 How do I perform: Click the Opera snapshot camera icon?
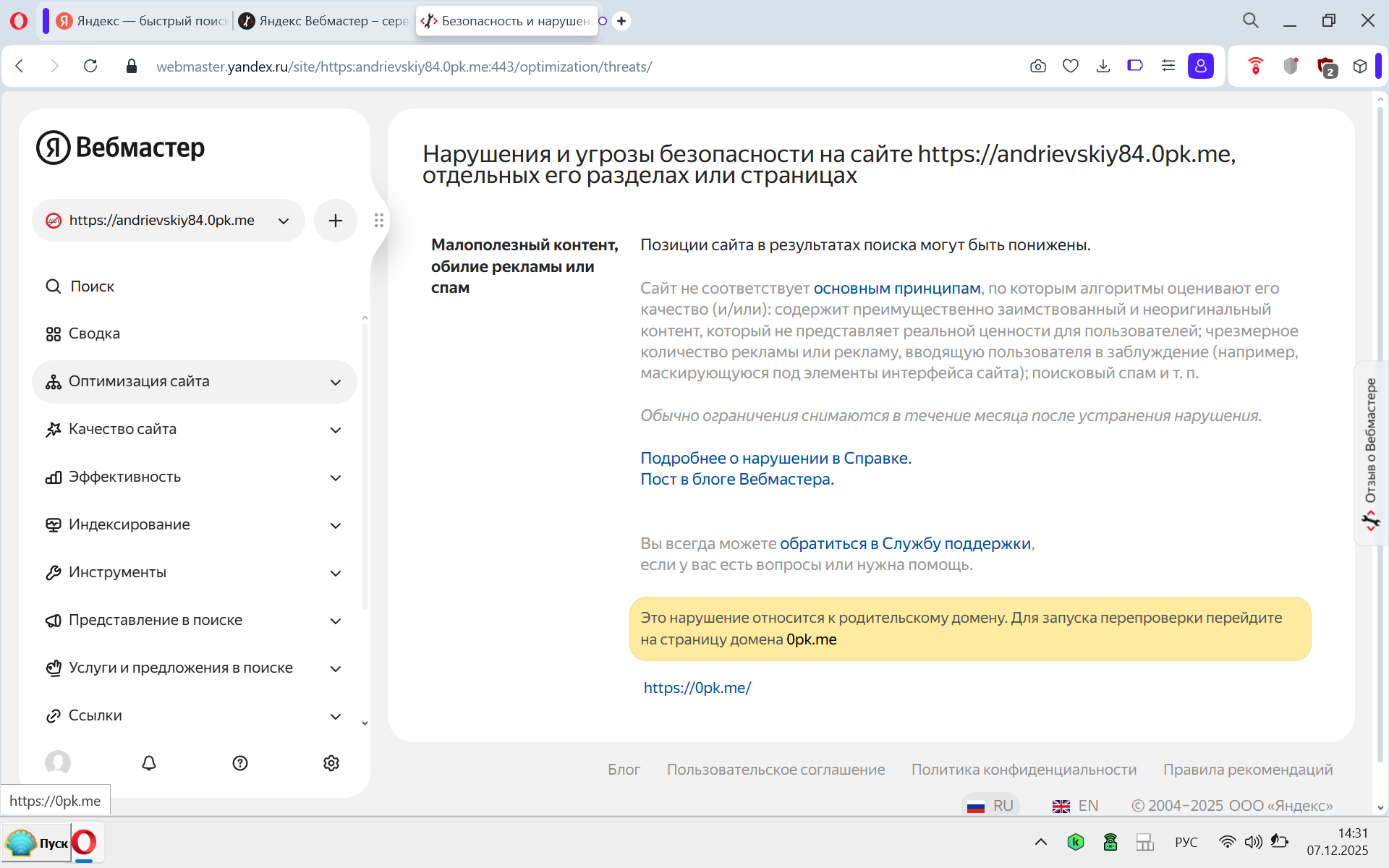pyautogui.click(x=1038, y=67)
